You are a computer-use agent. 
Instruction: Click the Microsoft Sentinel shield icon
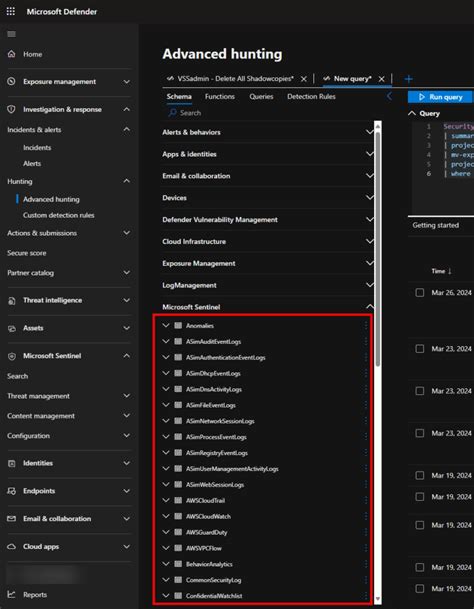point(12,356)
